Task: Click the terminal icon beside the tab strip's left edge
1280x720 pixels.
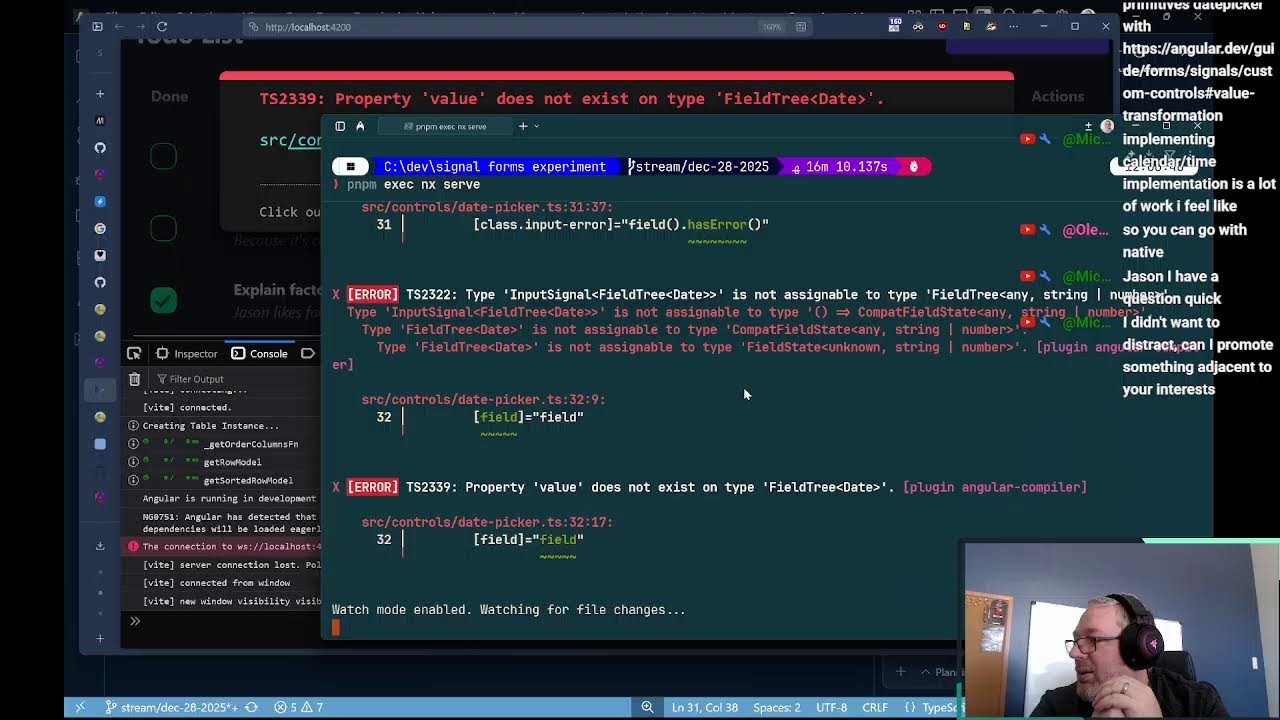Action: (360, 126)
